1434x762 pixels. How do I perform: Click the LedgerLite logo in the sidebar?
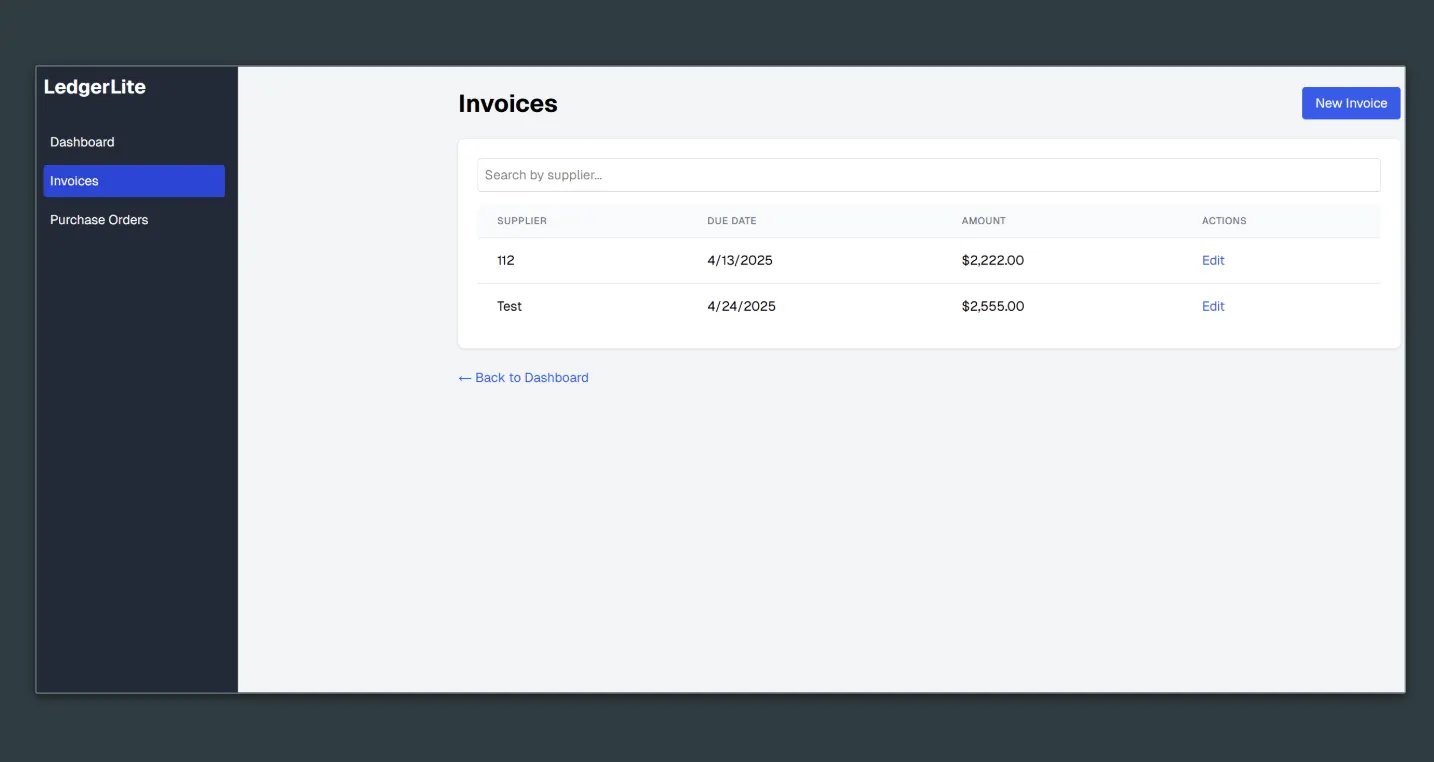coord(95,87)
